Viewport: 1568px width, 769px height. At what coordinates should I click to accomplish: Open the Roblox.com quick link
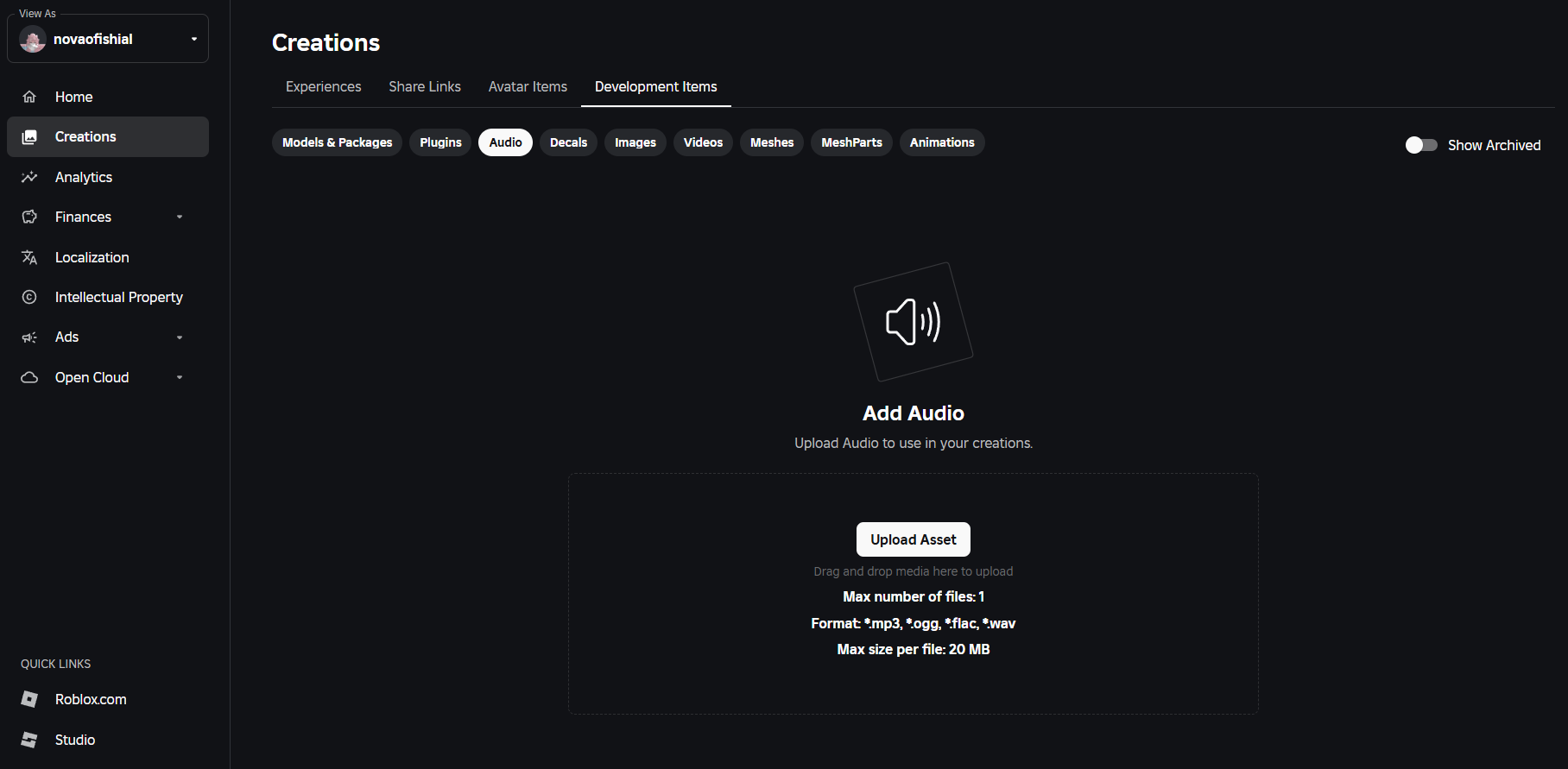click(x=108, y=699)
